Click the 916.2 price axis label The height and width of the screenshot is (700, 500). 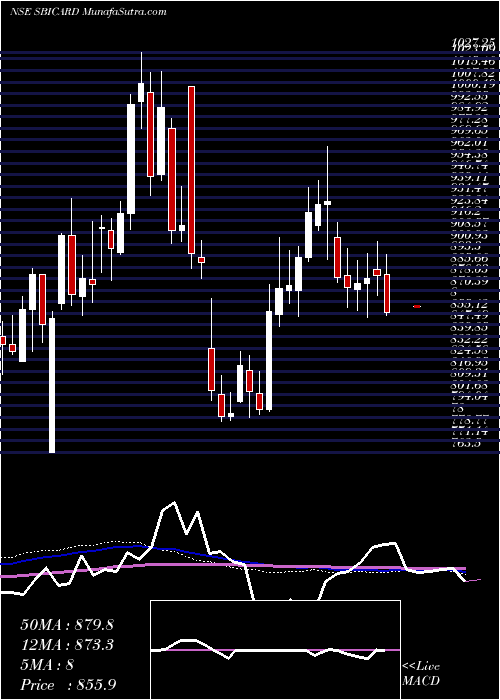(465, 212)
